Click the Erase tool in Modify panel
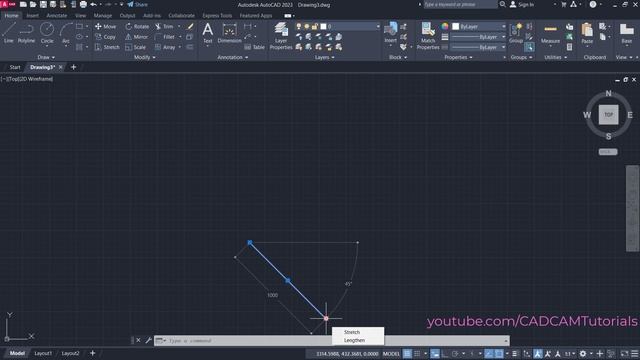 click(x=190, y=27)
